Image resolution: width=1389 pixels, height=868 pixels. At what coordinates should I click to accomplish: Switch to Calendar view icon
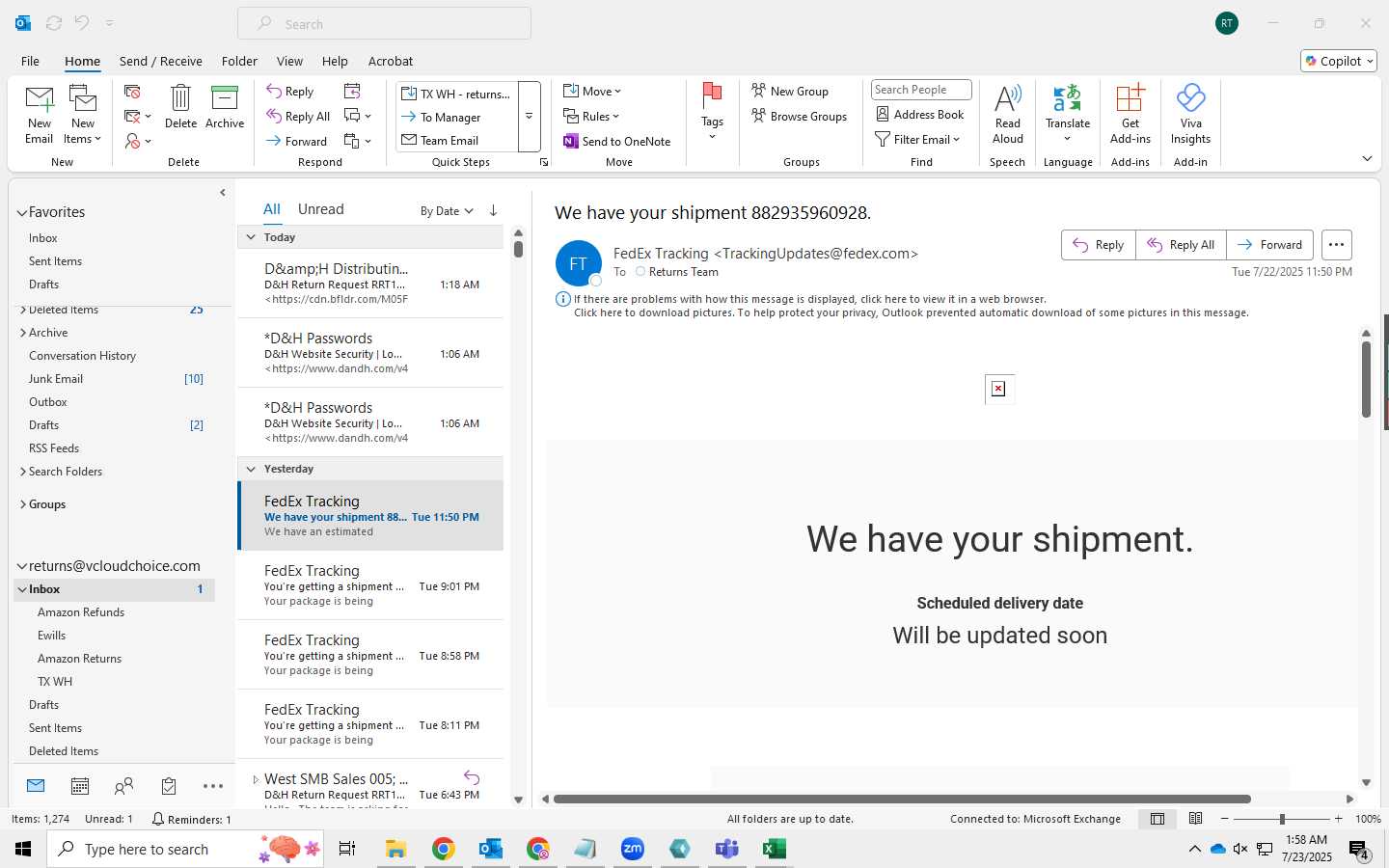[80, 786]
